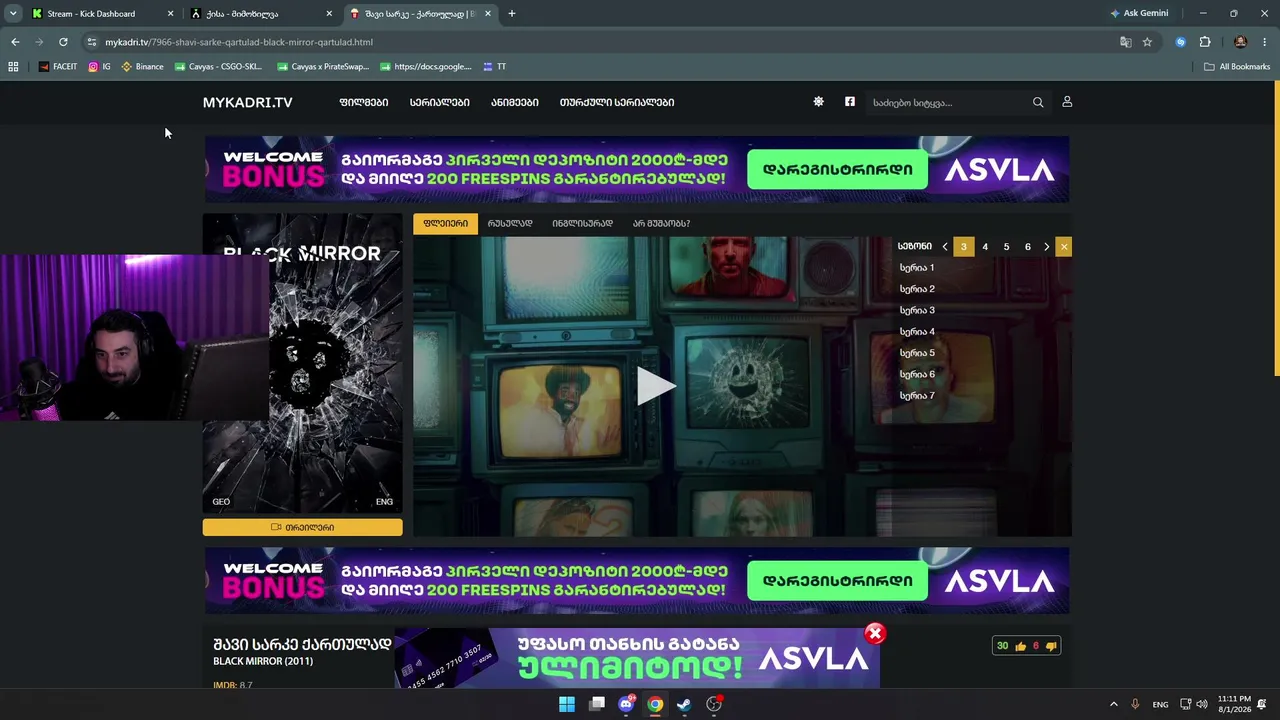Open the Windows Start menu
This screenshot has height=720, width=1280.
[567, 704]
